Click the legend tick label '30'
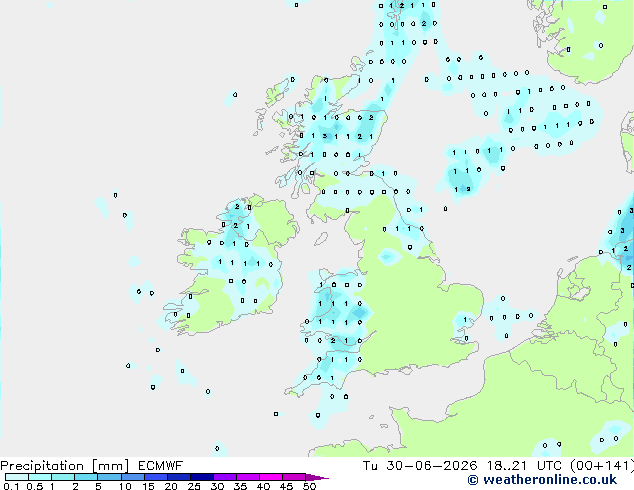This screenshot has width=634, height=490. pos(217,486)
